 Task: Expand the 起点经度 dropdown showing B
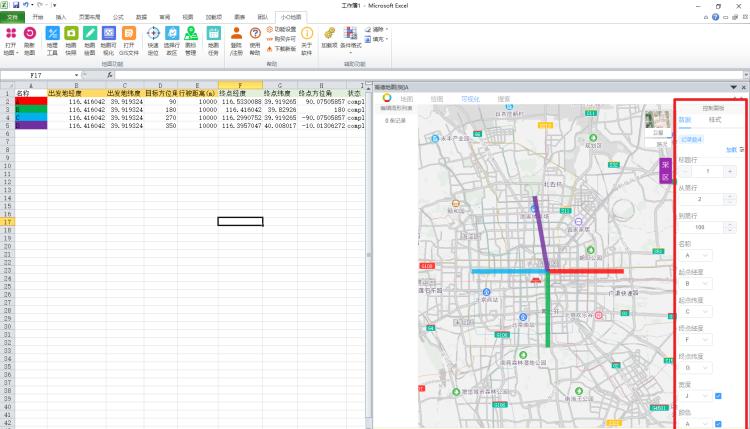(697, 283)
